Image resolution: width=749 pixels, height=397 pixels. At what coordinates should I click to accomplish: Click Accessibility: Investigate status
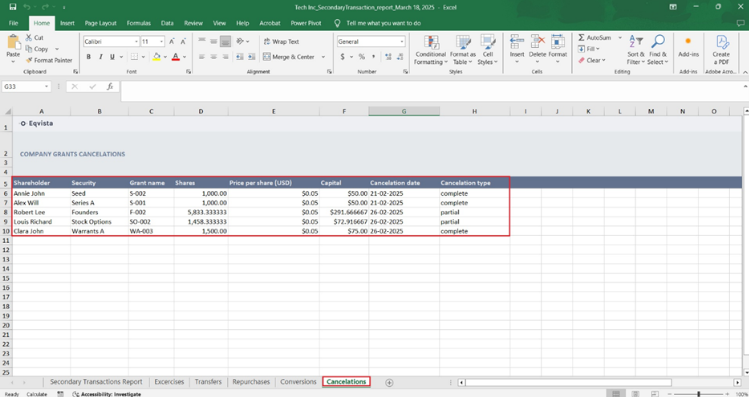[107, 394]
